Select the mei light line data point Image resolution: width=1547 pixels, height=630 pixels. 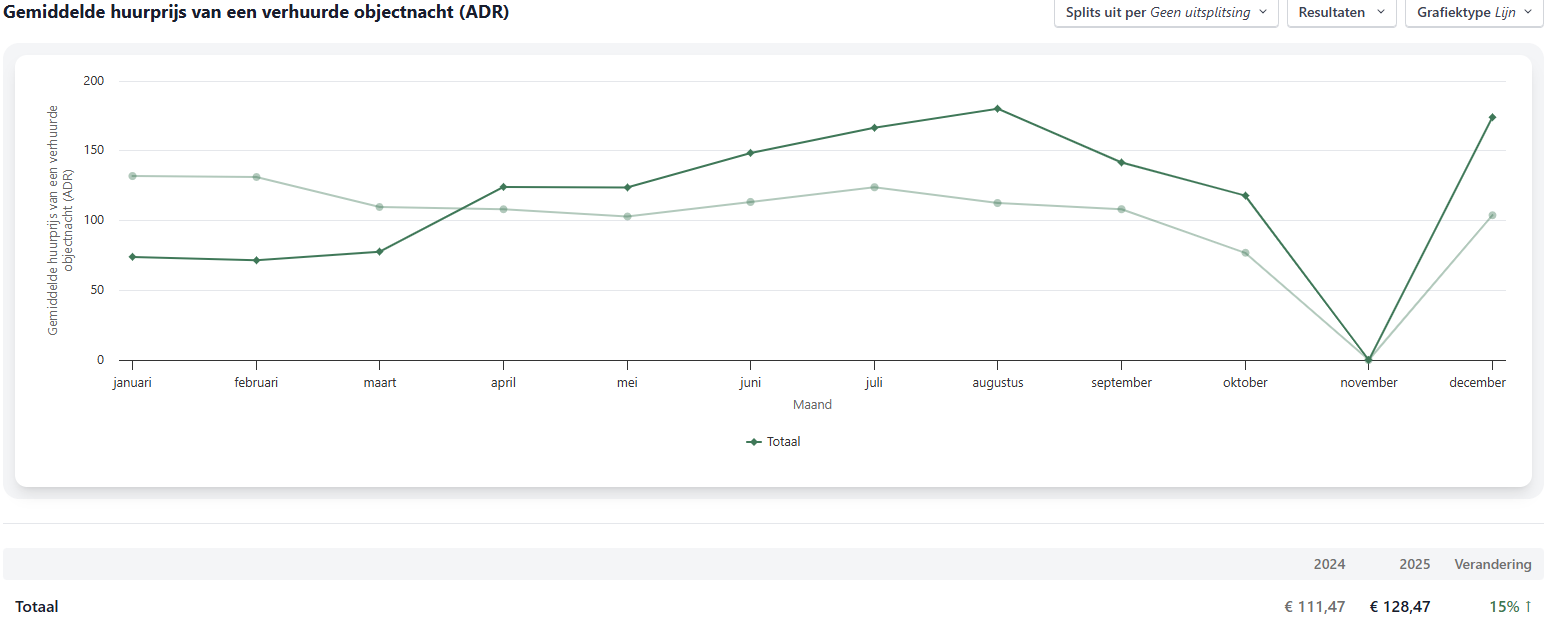click(627, 216)
